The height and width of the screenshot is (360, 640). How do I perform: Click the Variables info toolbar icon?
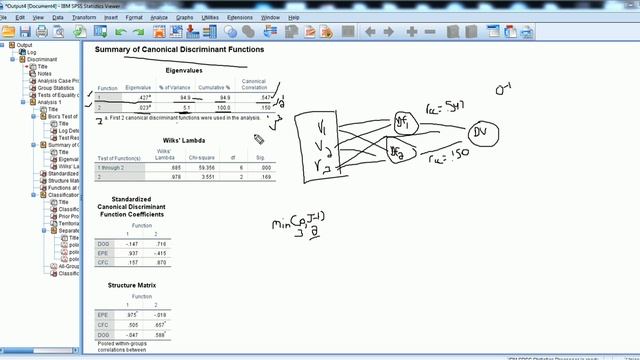pyautogui.click(x=210, y=31)
